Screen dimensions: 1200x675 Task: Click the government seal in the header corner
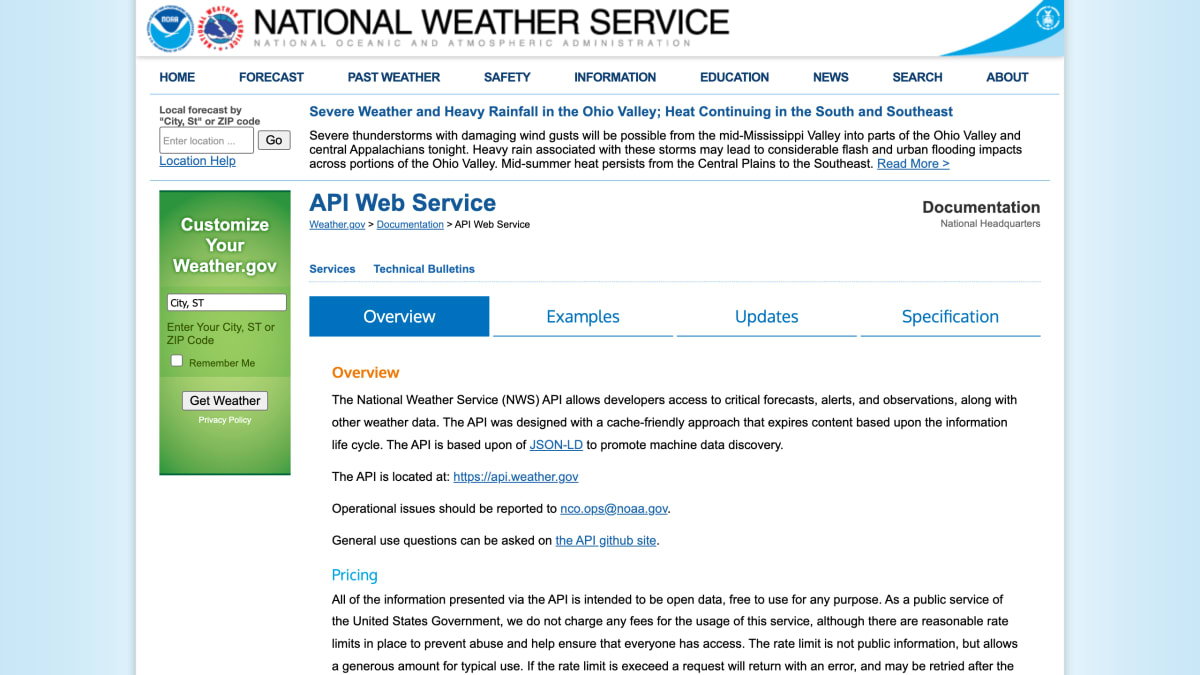(x=1047, y=17)
